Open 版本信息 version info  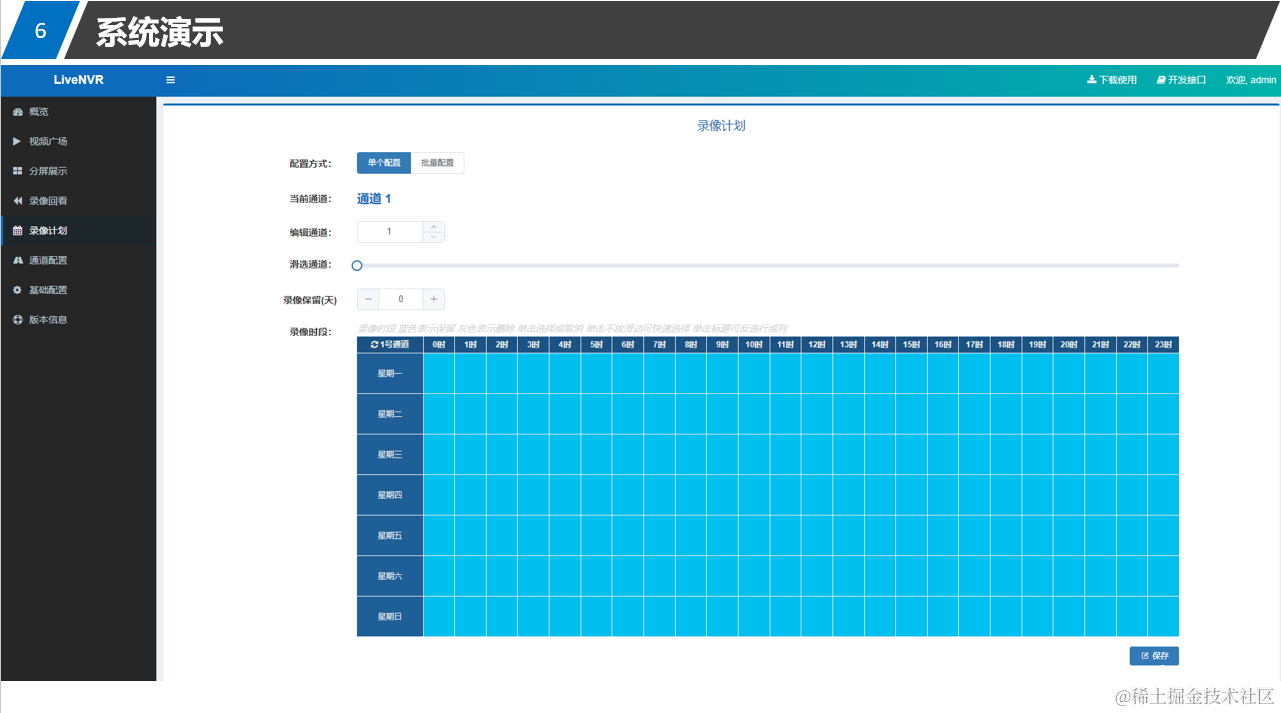[78, 320]
